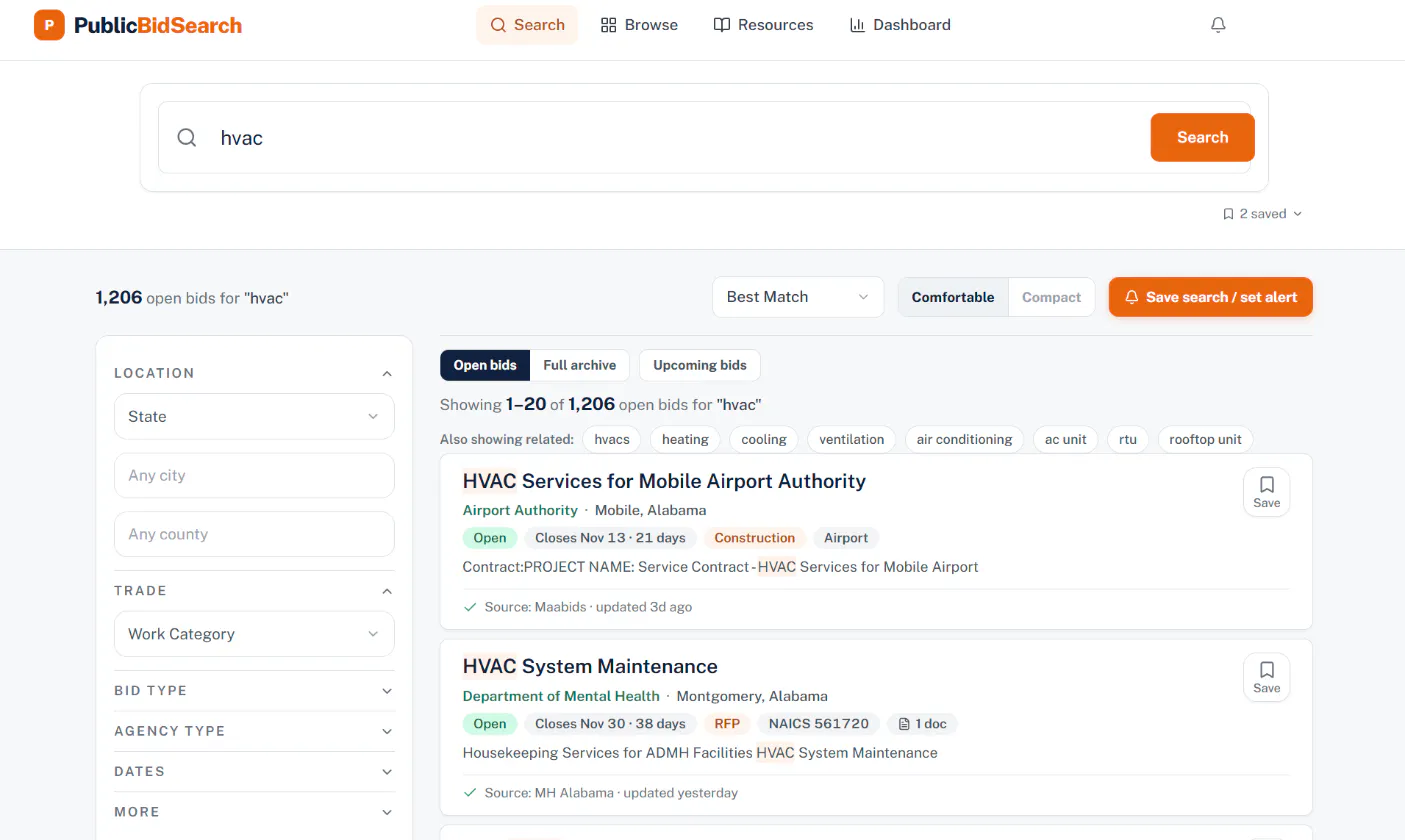1405x840 pixels.
Task: Open the notifications bell
Action: [x=1218, y=25]
